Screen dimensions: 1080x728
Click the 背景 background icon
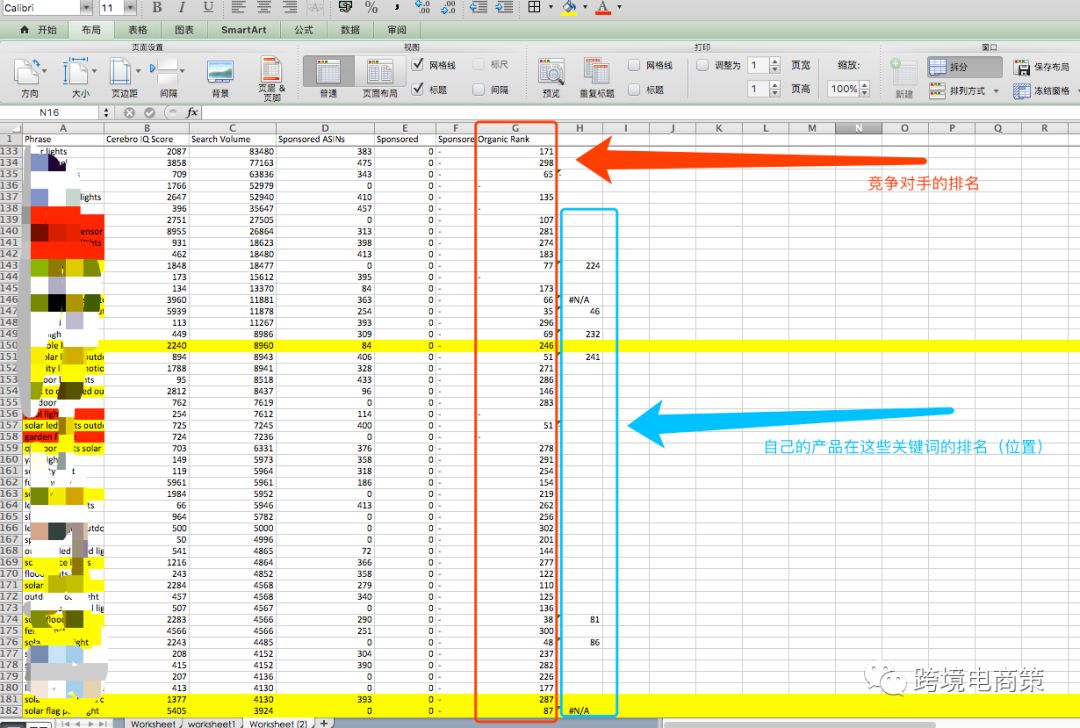click(220, 74)
